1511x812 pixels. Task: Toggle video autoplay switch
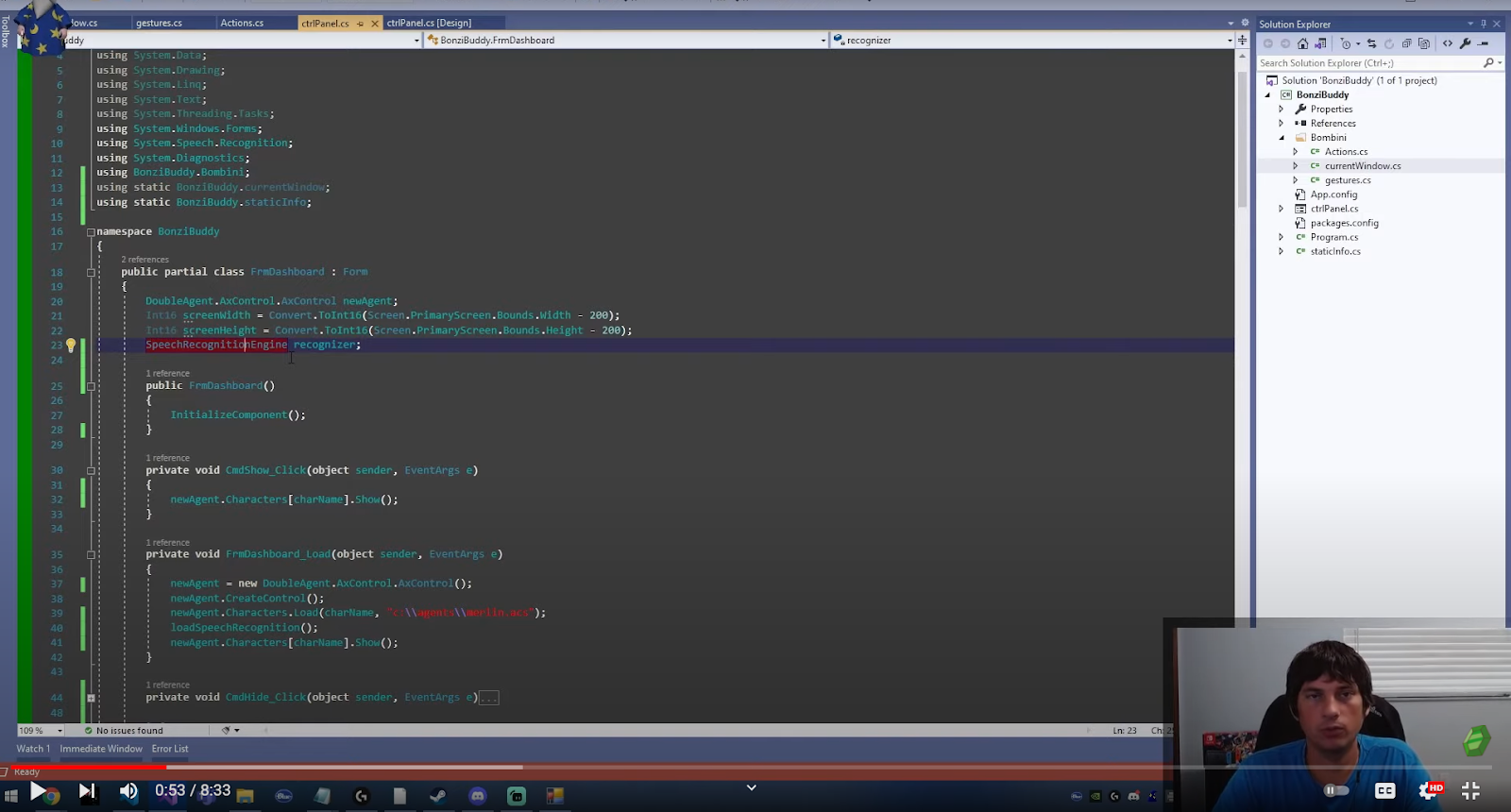click(1336, 790)
